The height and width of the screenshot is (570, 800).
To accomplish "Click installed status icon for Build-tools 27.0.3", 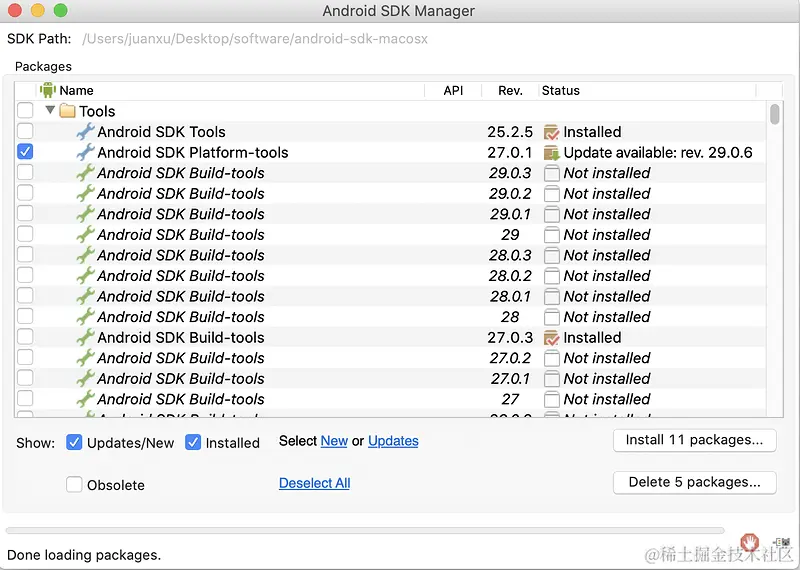I will point(551,338).
